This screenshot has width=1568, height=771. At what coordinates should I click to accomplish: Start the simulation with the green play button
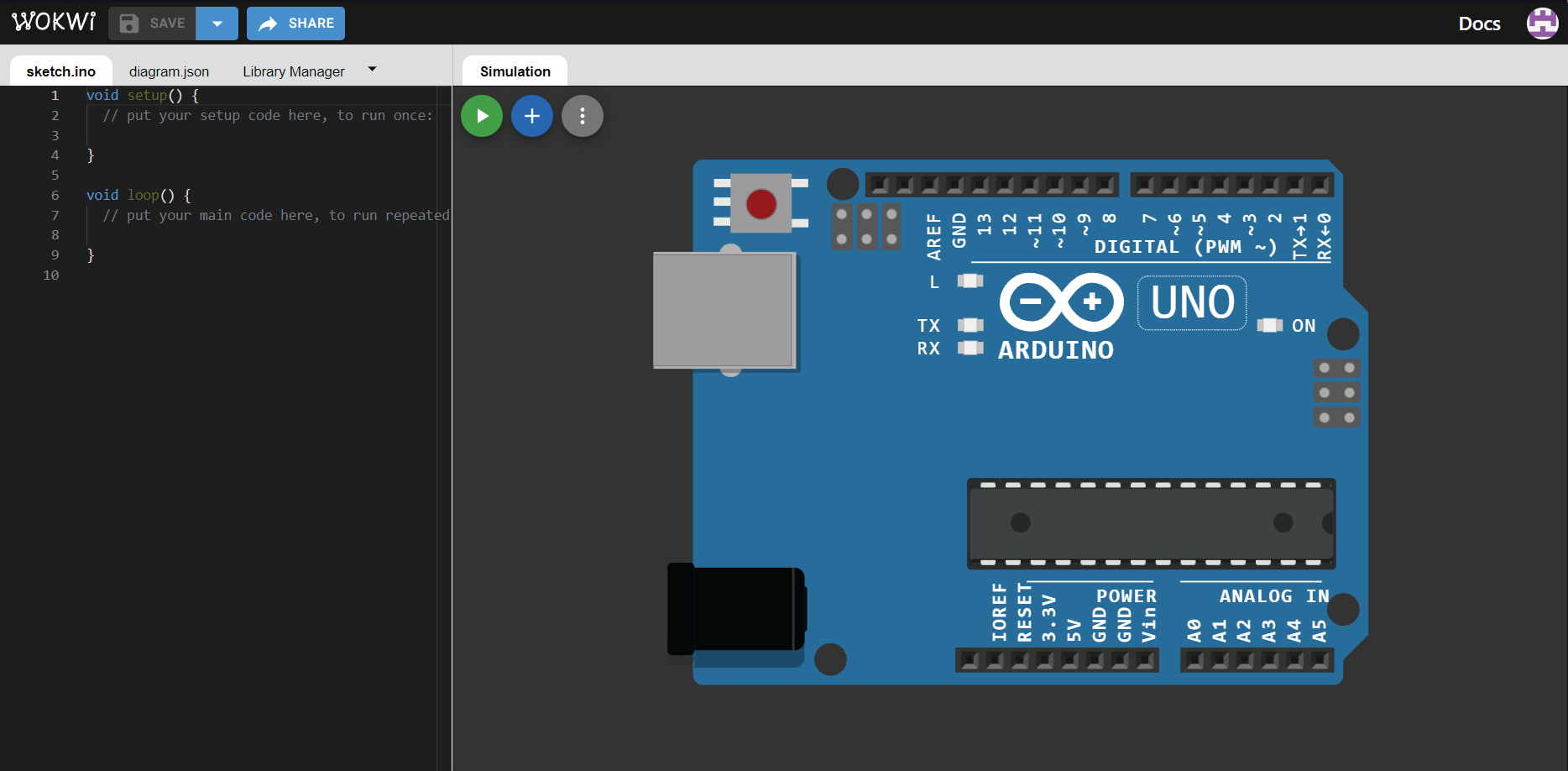pyautogui.click(x=482, y=116)
